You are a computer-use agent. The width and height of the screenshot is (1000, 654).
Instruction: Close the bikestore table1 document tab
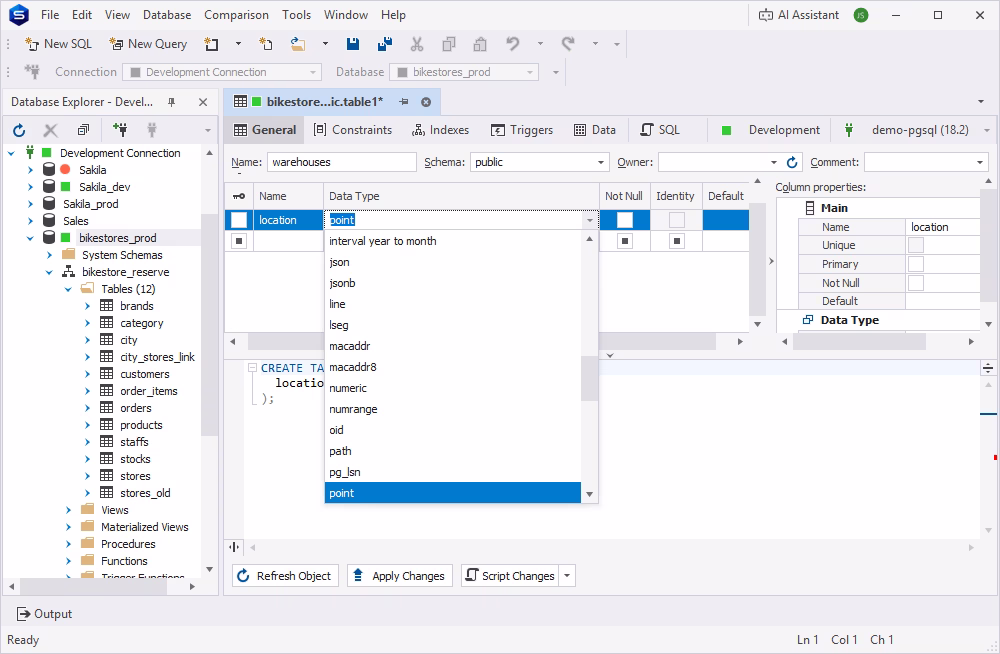426,102
